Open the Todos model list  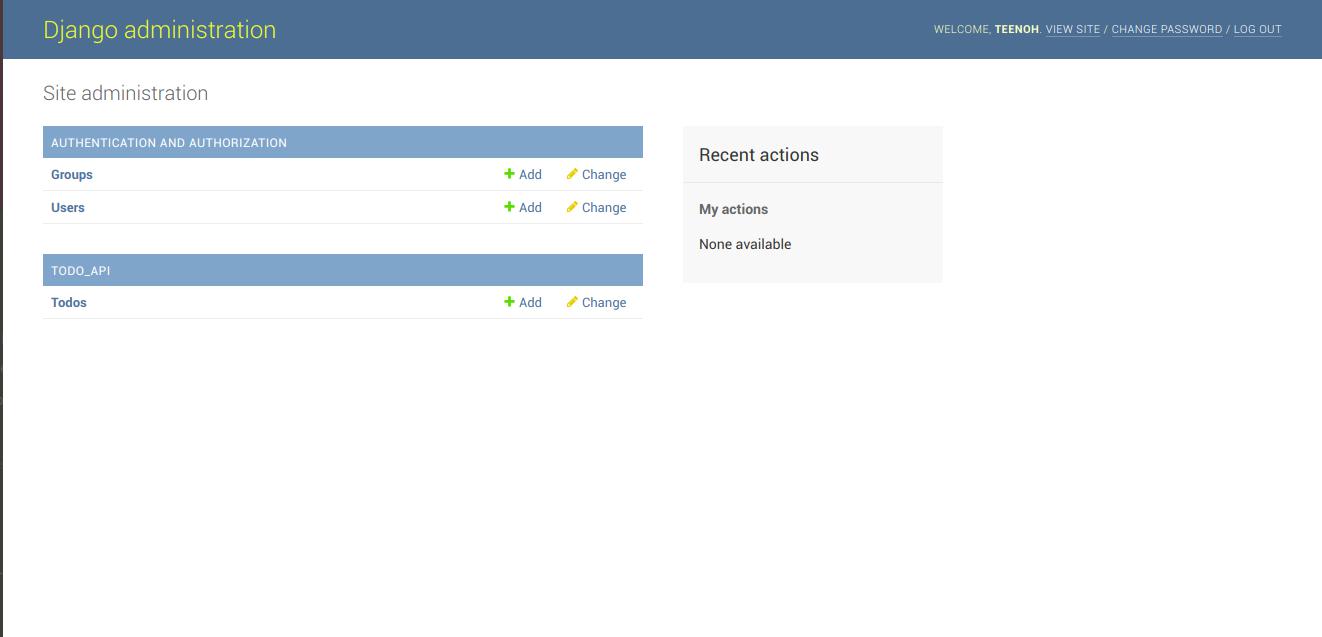coord(68,302)
